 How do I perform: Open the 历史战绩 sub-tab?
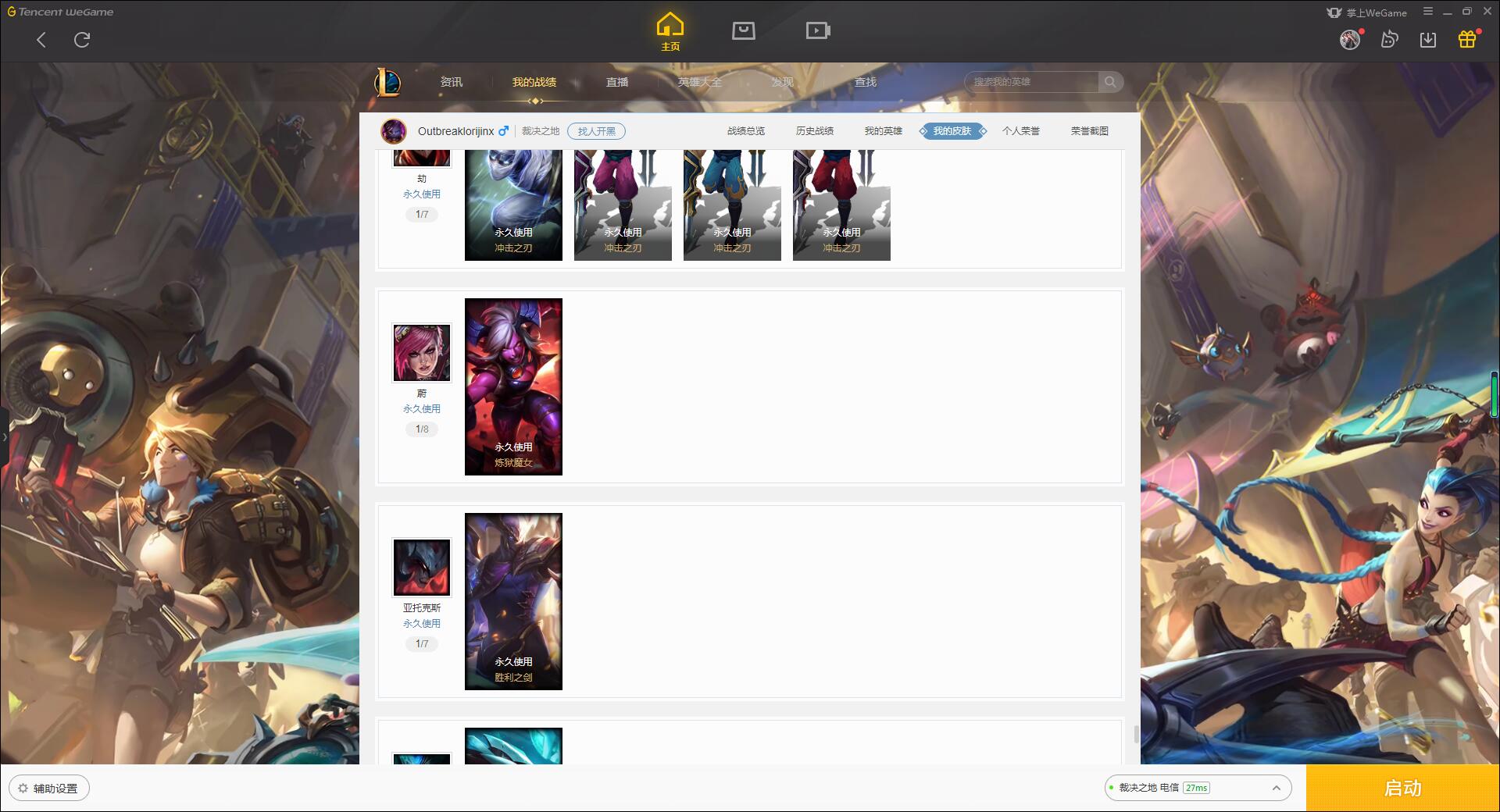tap(815, 131)
